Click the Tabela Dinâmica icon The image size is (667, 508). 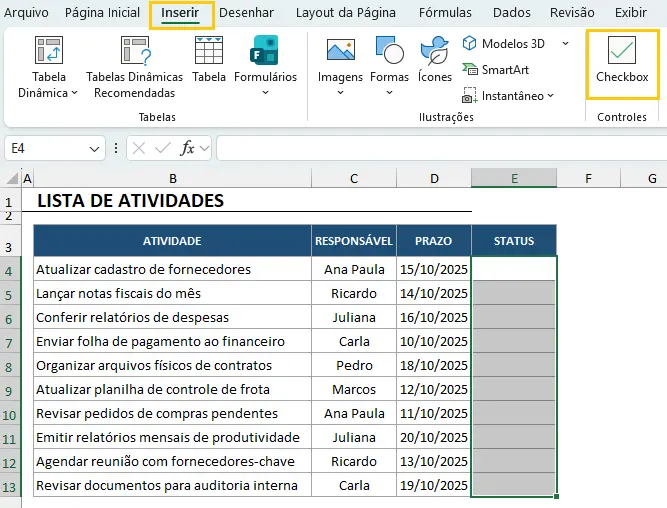[48, 51]
